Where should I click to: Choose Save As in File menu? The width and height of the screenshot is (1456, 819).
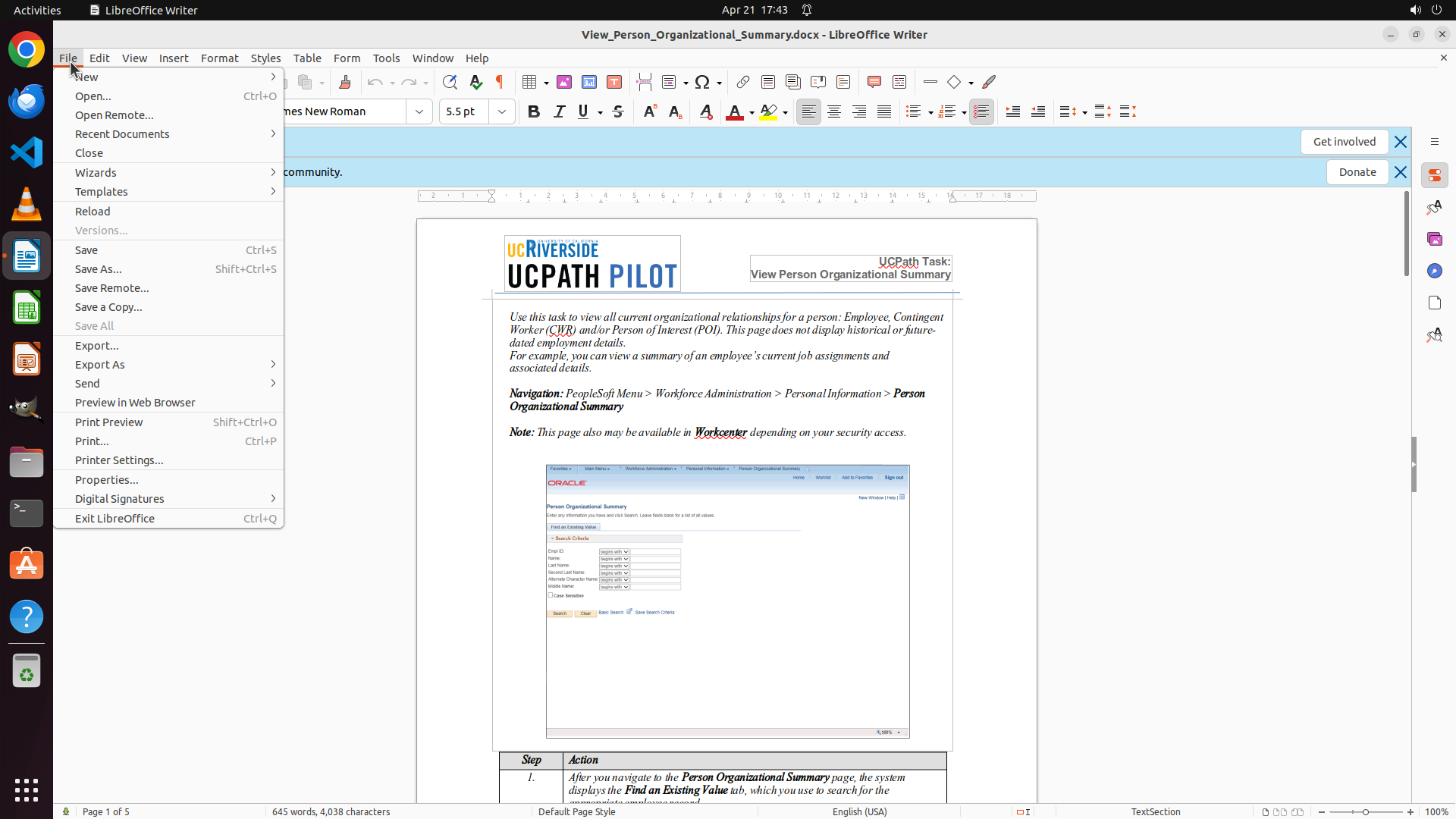click(x=99, y=269)
